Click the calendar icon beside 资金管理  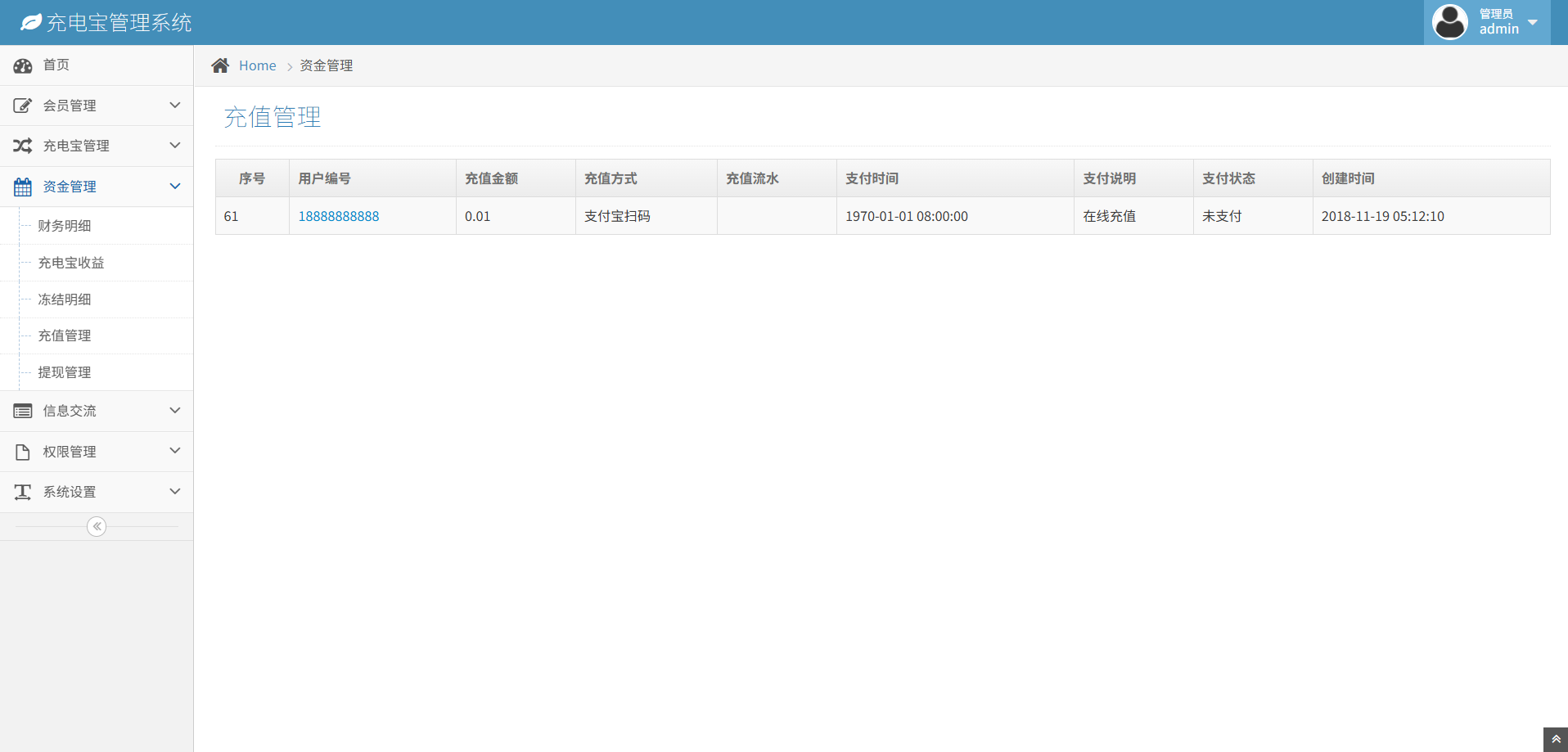pyautogui.click(x=23, y=187)
